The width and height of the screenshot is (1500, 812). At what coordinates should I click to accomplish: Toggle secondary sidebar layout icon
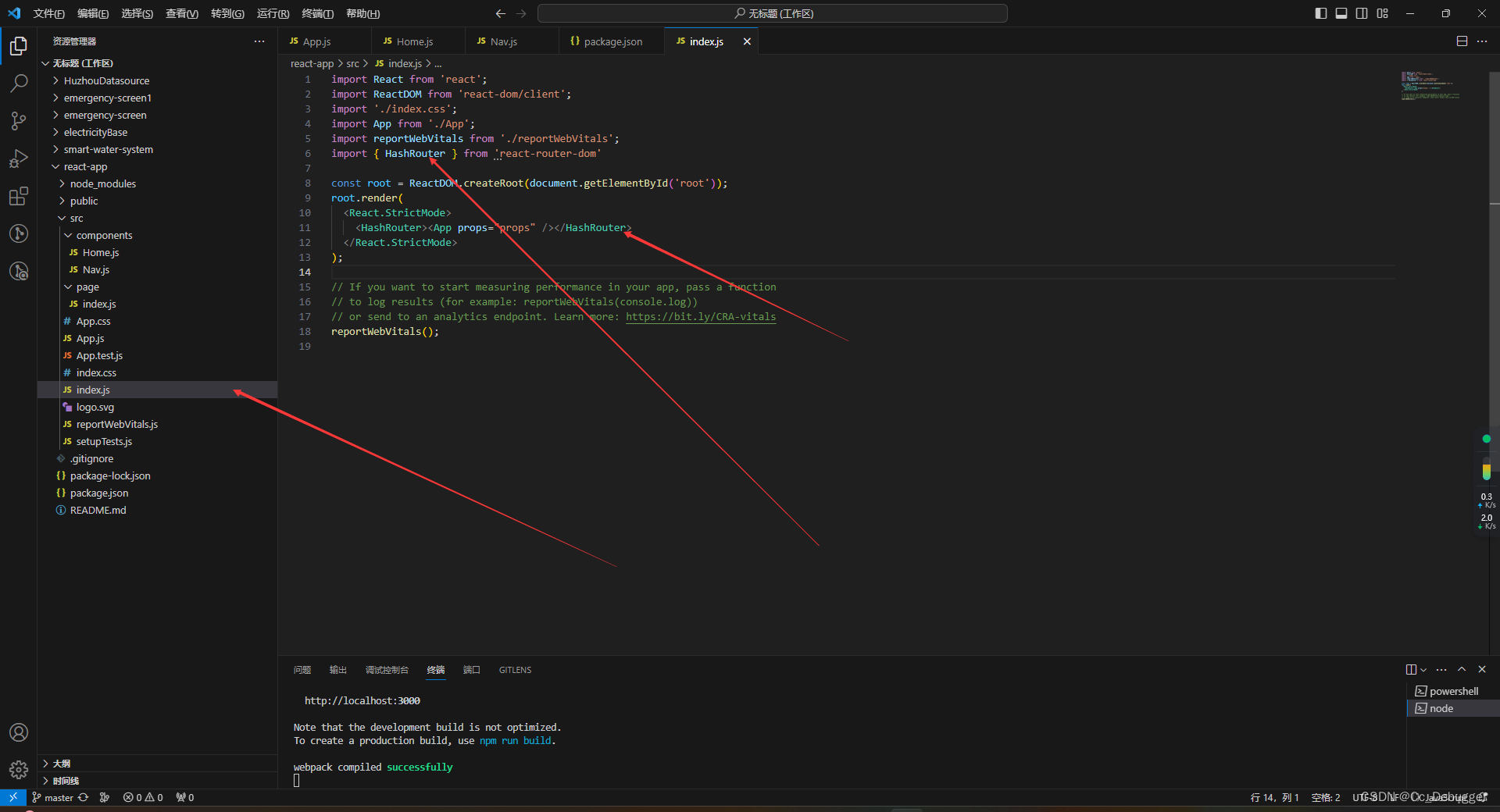[x=1362, y=13]
